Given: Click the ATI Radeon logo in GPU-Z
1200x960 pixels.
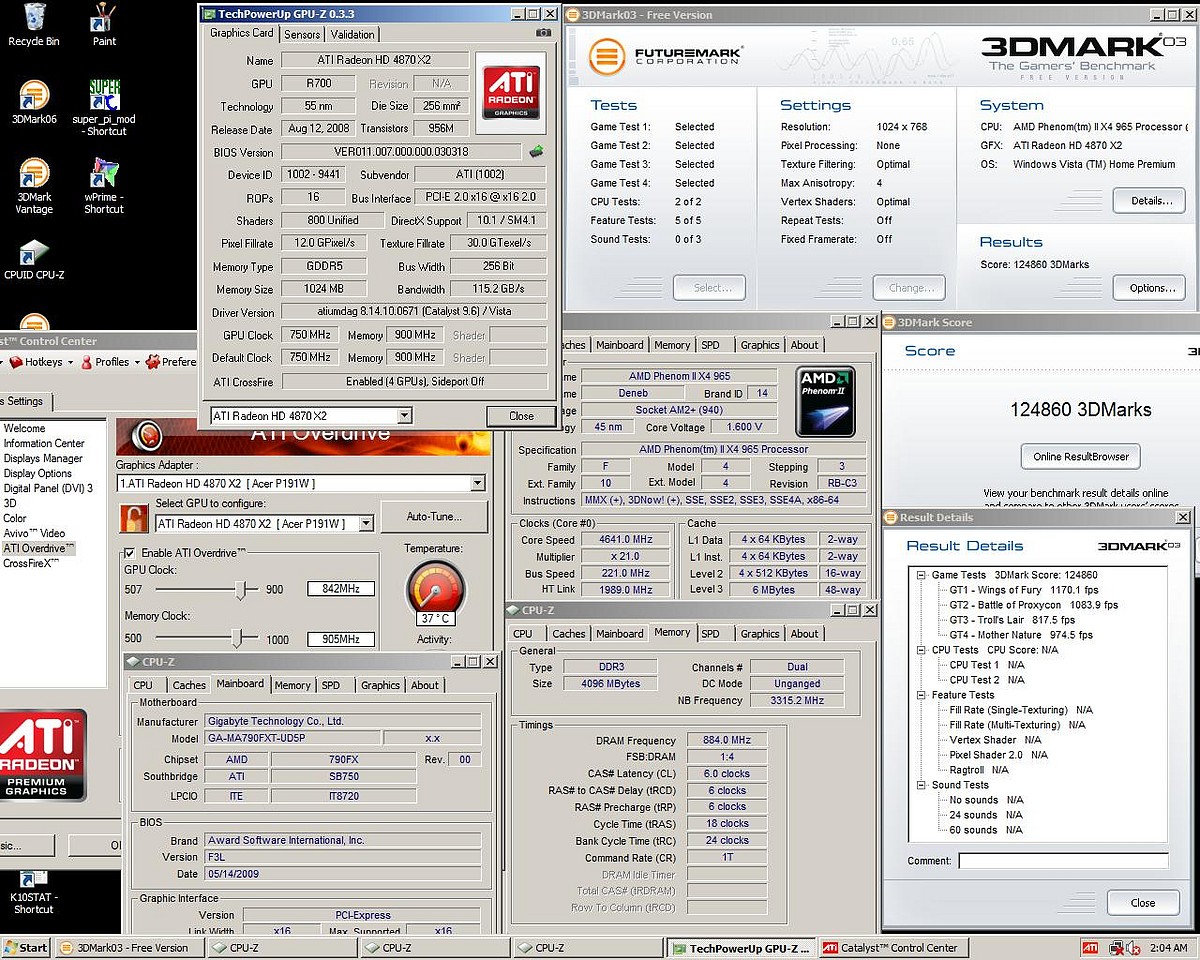Looking at the screenshot, I should [511, 92].
